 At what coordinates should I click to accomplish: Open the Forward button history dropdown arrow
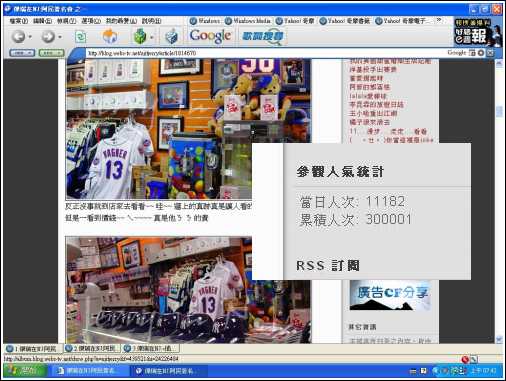click(x=60, y=36)
